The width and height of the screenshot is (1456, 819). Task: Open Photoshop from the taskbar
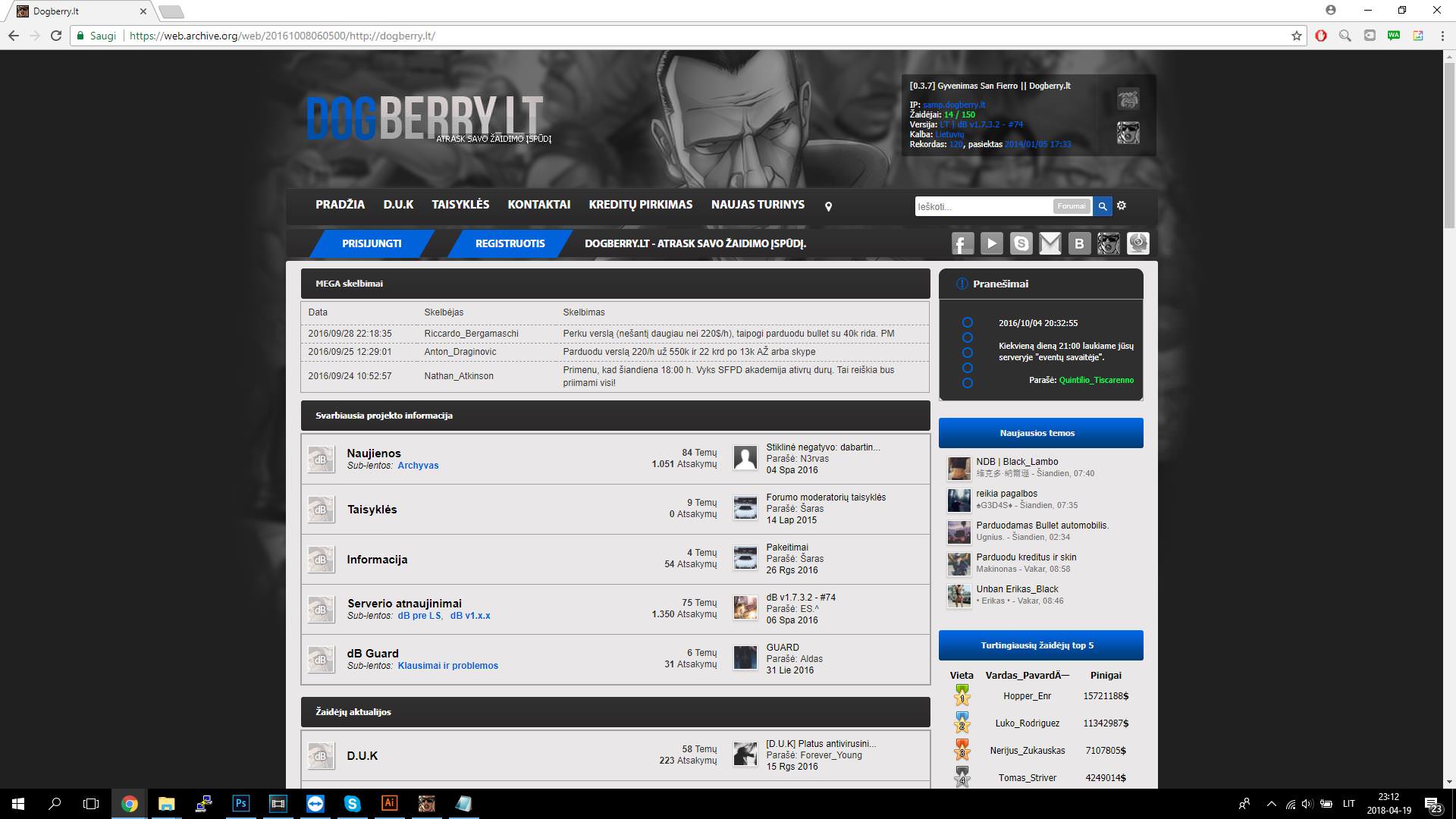click(x=240, y=803)
